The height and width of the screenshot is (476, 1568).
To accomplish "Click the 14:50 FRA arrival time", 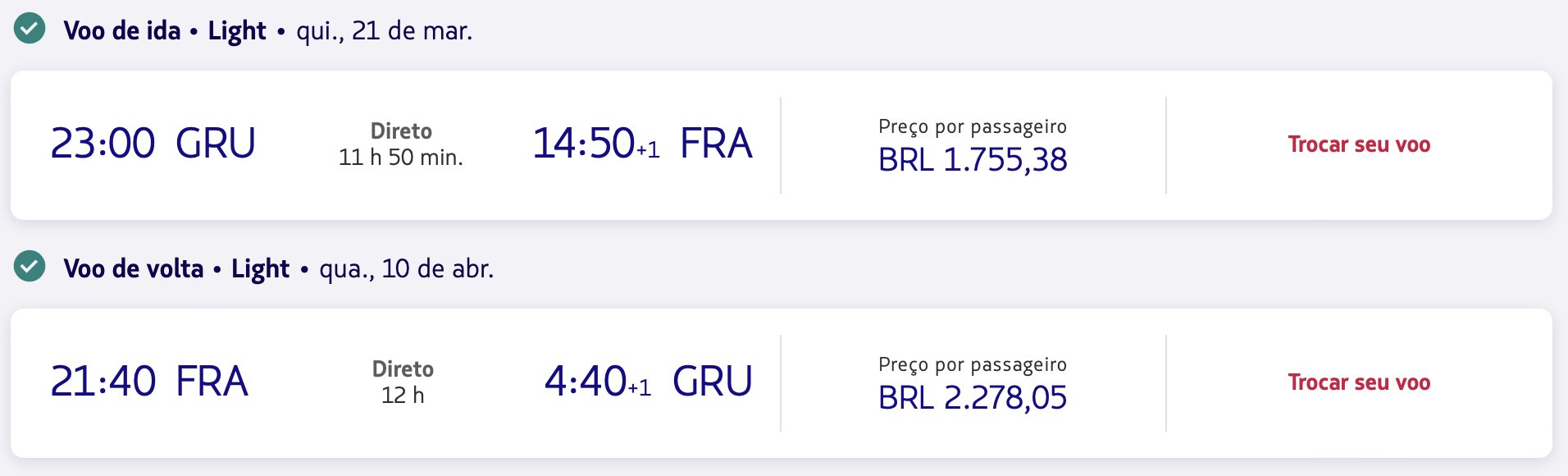I will pyautogui.click(x=642, y=143).
